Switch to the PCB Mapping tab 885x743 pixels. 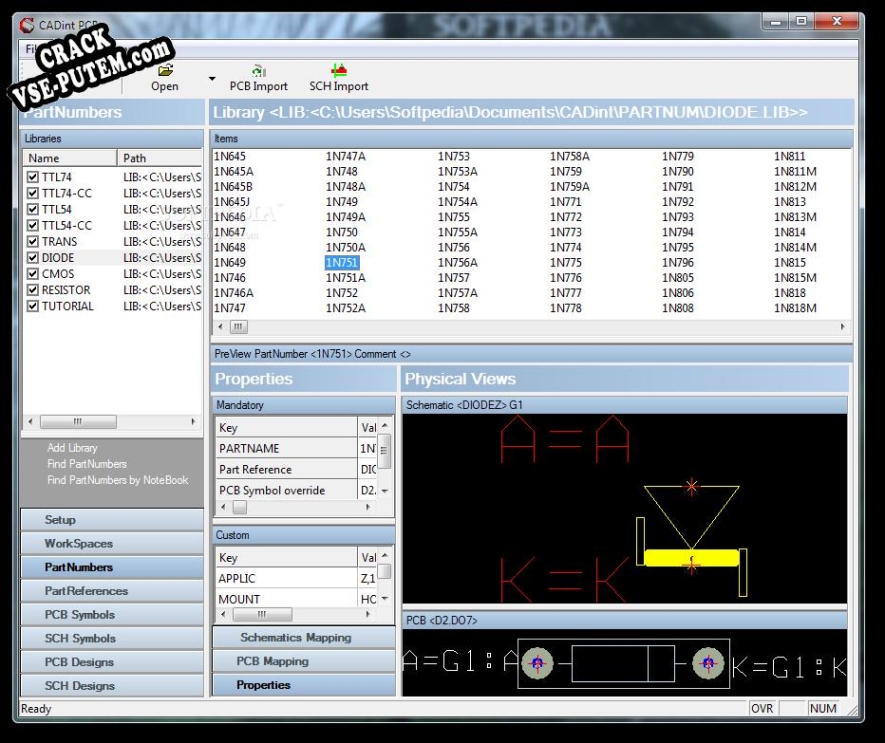pyautogui.click(x=304, y=661)
